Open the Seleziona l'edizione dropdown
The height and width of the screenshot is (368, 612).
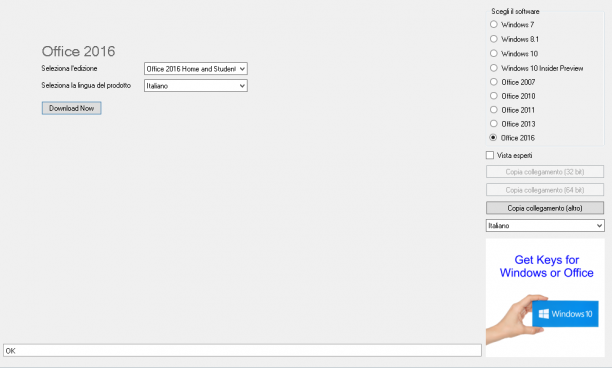click(196, 69)
